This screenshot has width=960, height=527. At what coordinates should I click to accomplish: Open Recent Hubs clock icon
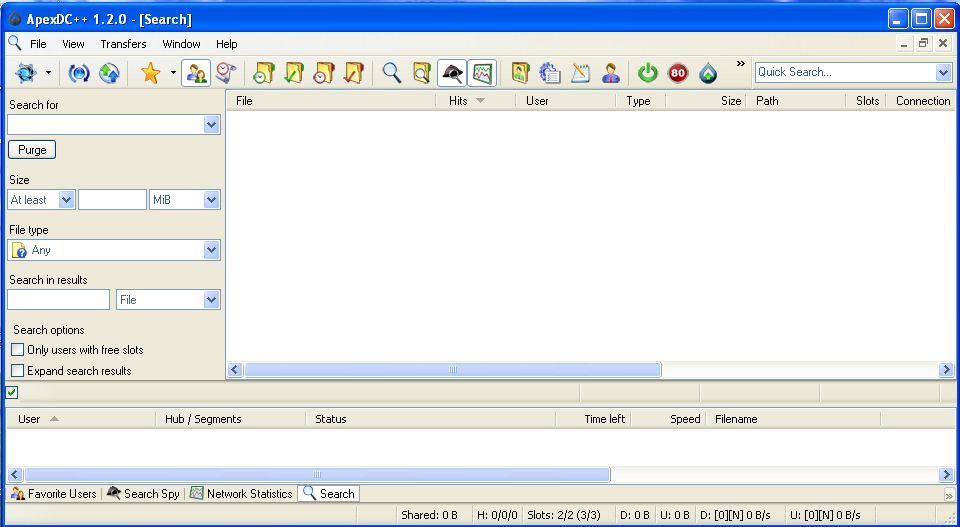[226, 73]
